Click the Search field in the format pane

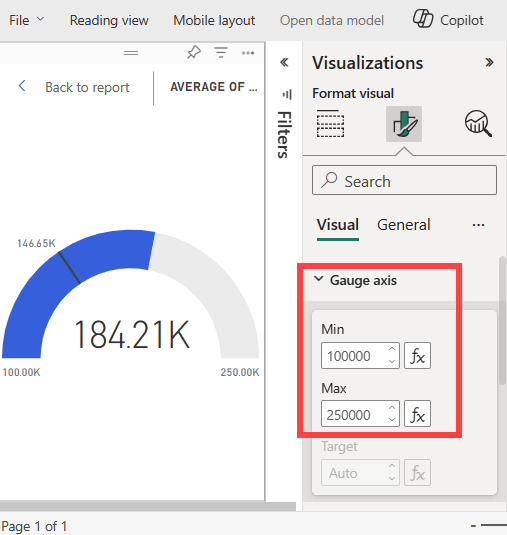click(404, 180)
